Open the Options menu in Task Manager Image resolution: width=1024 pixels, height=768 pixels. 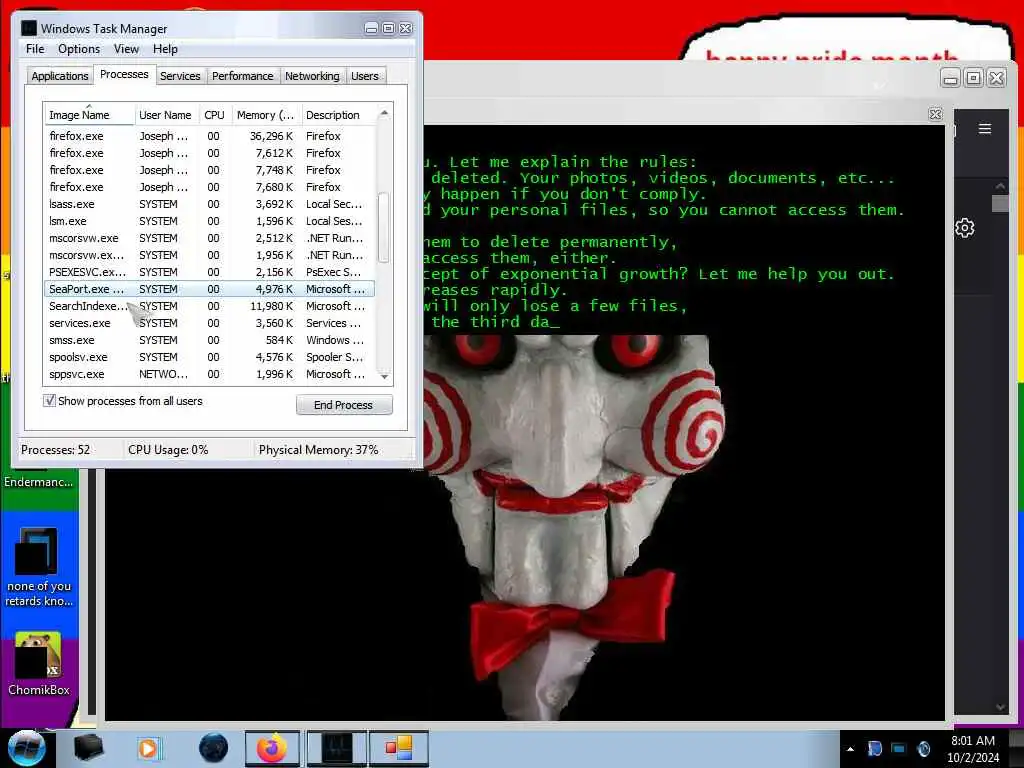(79, 49)
